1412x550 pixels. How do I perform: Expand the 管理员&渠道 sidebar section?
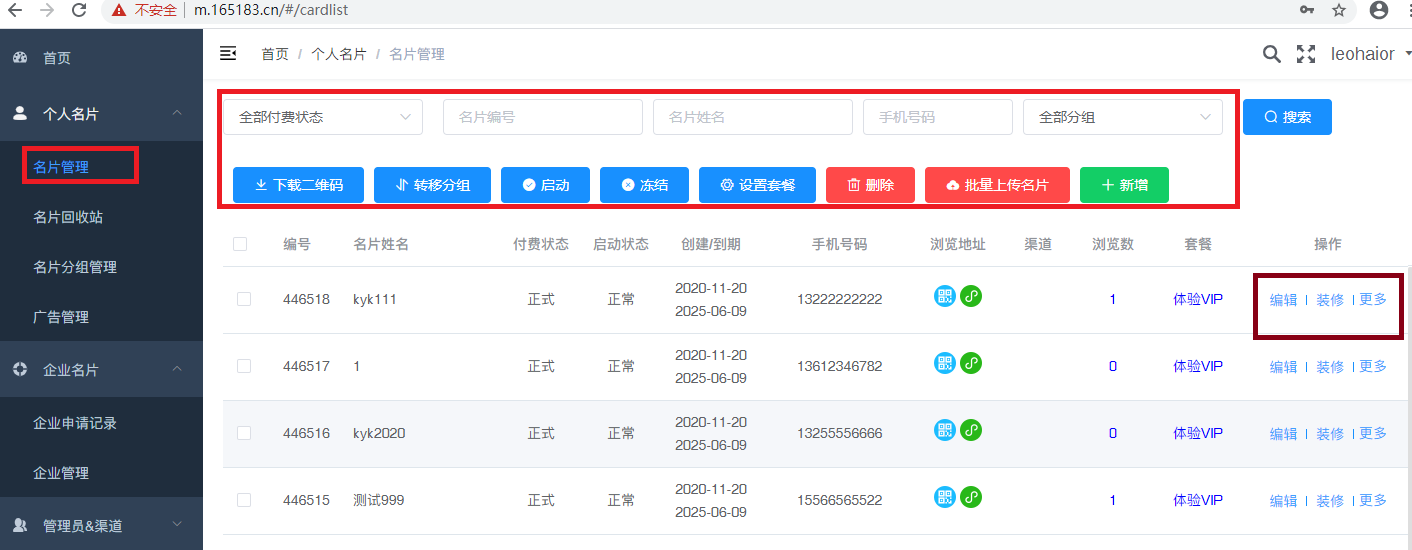pyautogui.click(x=100, y=525)
